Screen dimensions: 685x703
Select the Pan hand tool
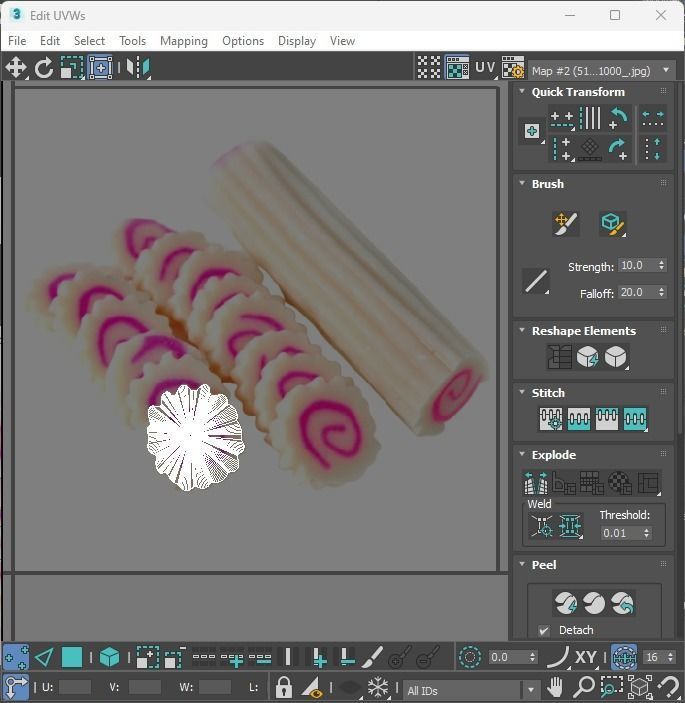click(555, 687)
